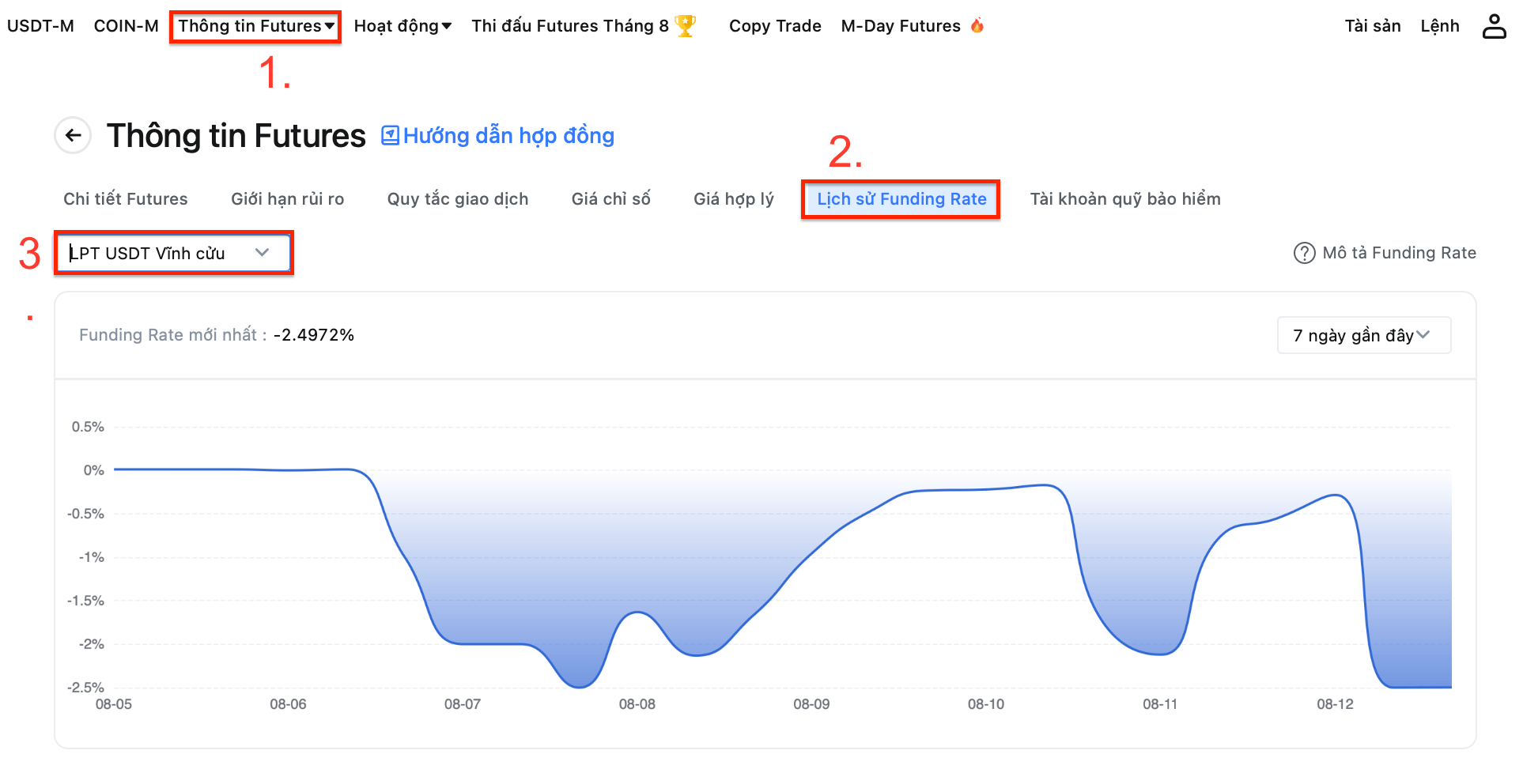Open the Hướng dẫn hợp đồng link
Image resolution: width=1523 pixels, height=784 pixels.
pos(508,136)
